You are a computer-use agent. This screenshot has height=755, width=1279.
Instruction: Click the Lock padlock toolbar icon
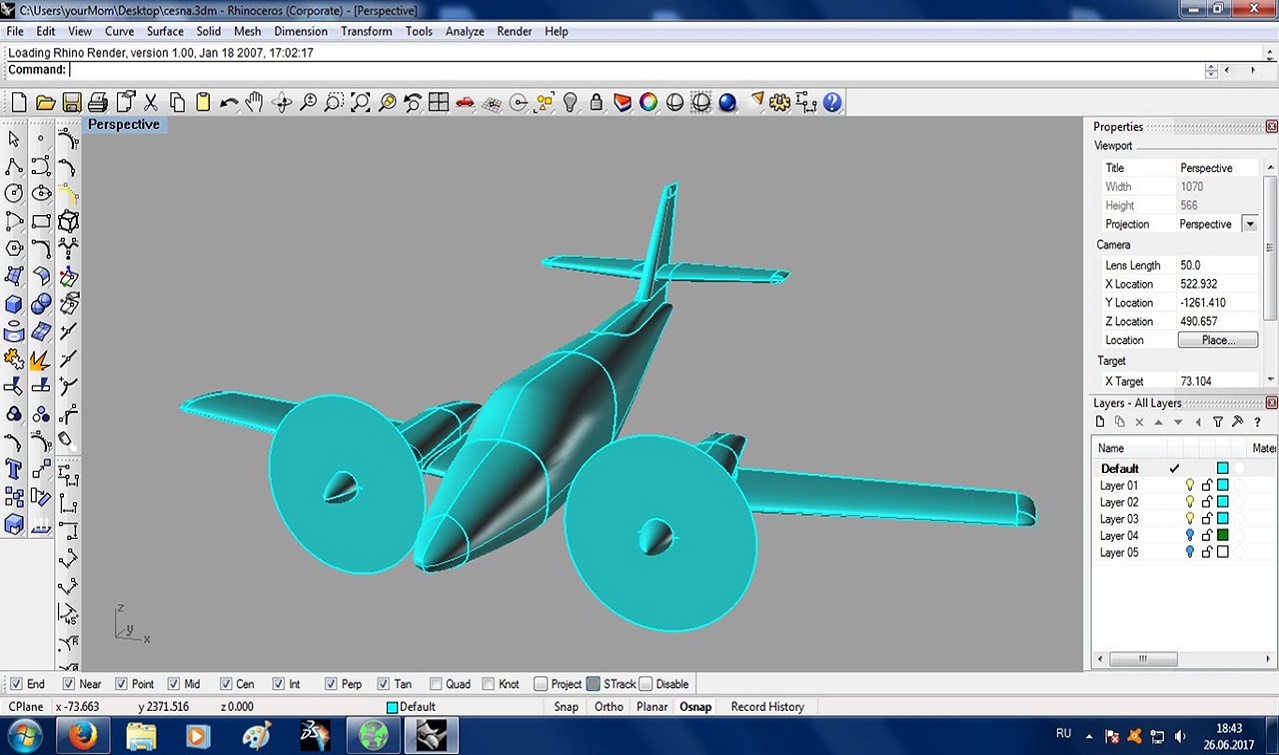[x=596, y=102]
